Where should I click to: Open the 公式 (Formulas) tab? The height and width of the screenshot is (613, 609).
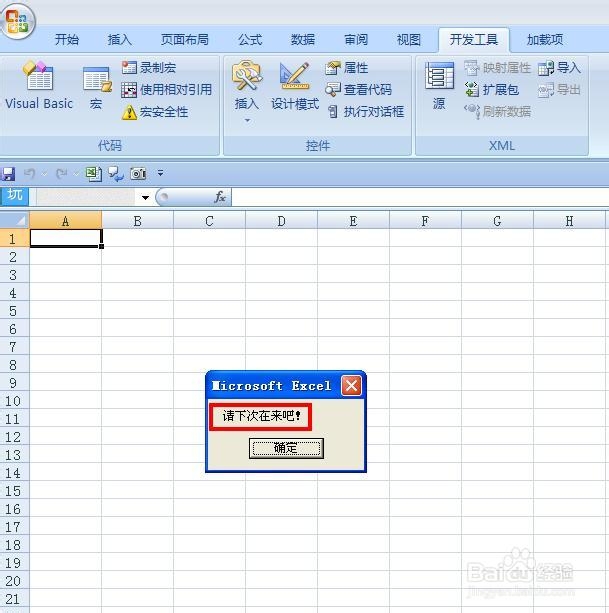click(250, 40)
